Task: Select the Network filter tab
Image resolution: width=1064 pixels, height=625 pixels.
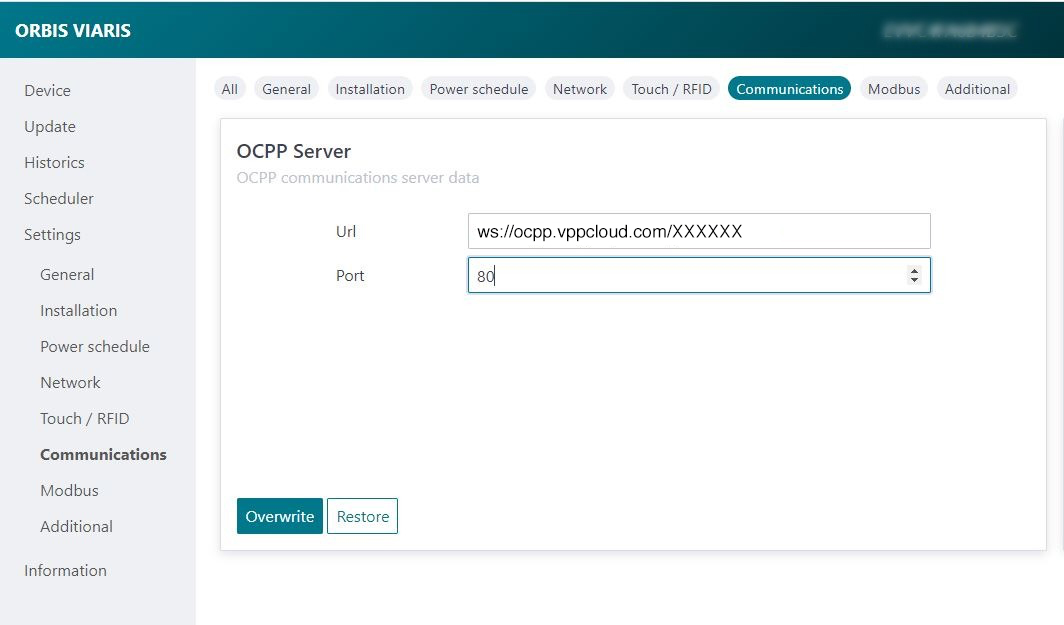Action: click(x=580, y=89)
